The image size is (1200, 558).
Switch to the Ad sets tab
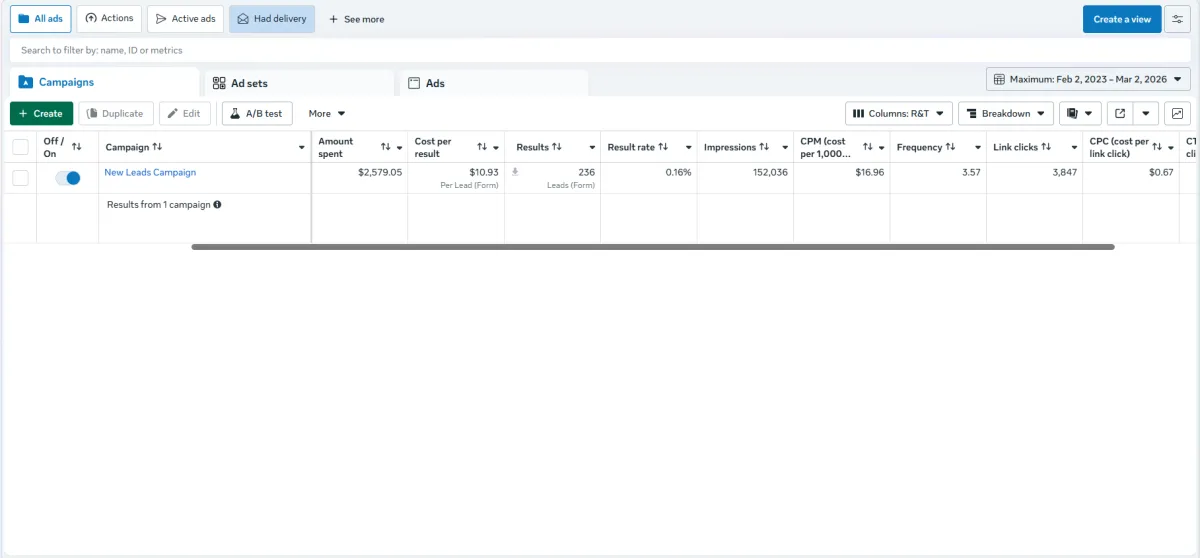[x=299, y=83]
